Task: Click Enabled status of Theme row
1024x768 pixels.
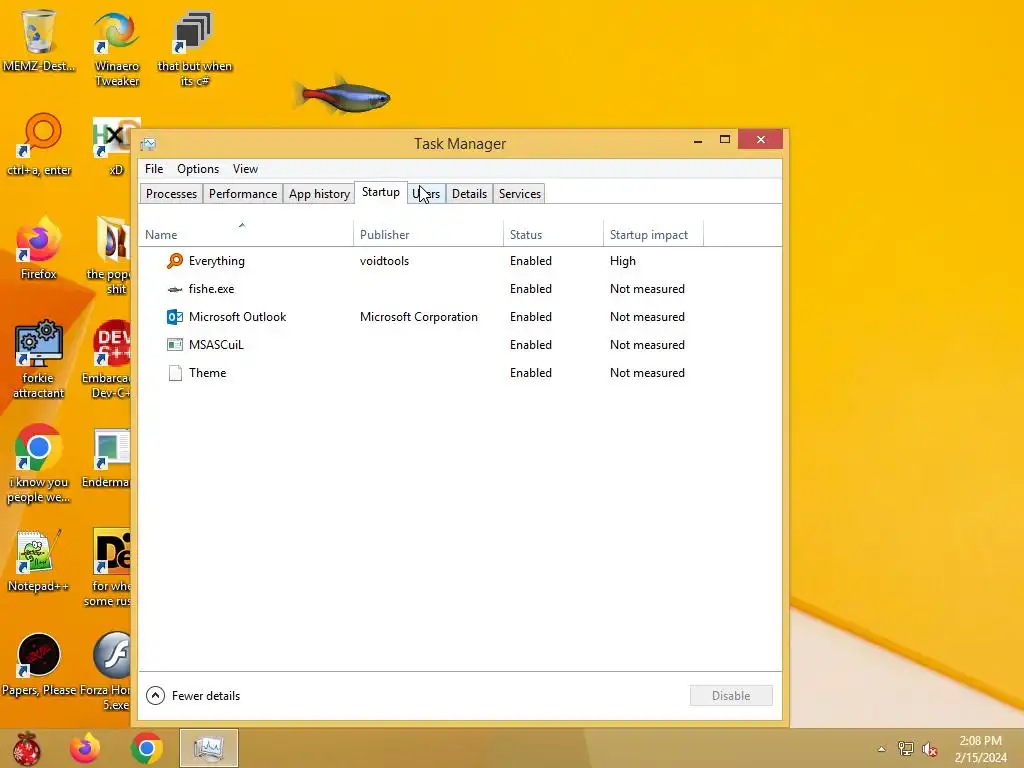Action: [531, 373]
